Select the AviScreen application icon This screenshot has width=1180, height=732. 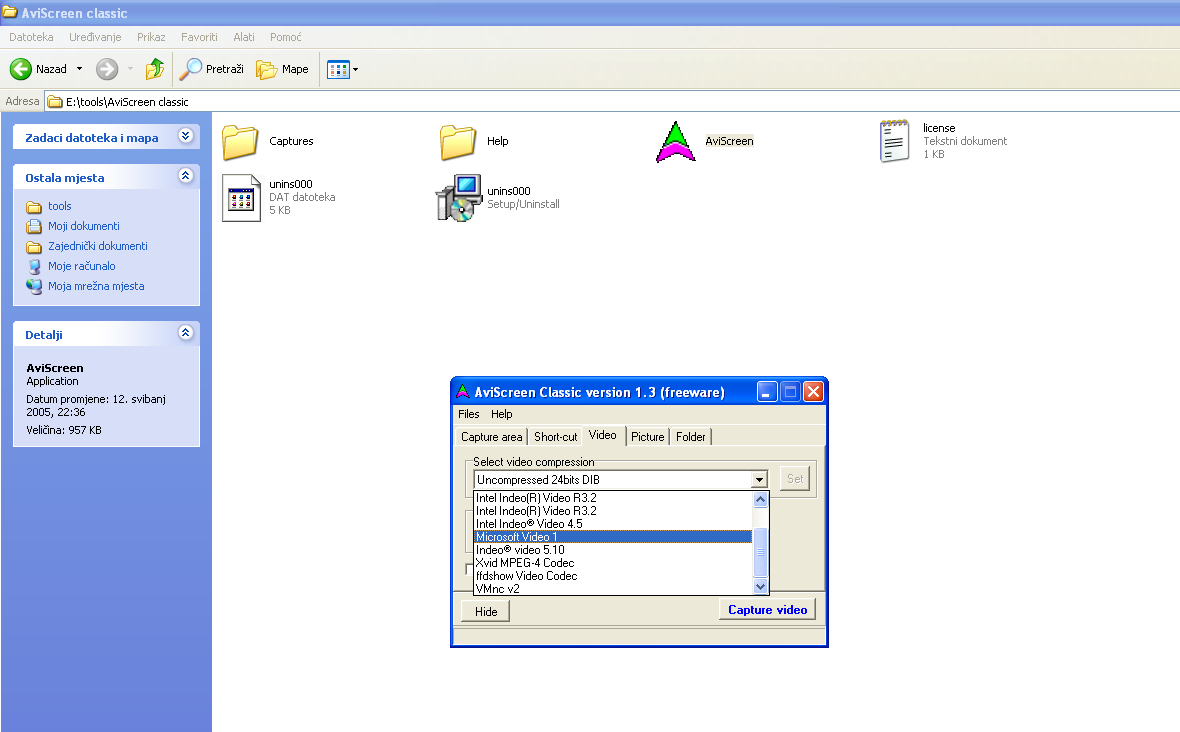tap(676, 142)
